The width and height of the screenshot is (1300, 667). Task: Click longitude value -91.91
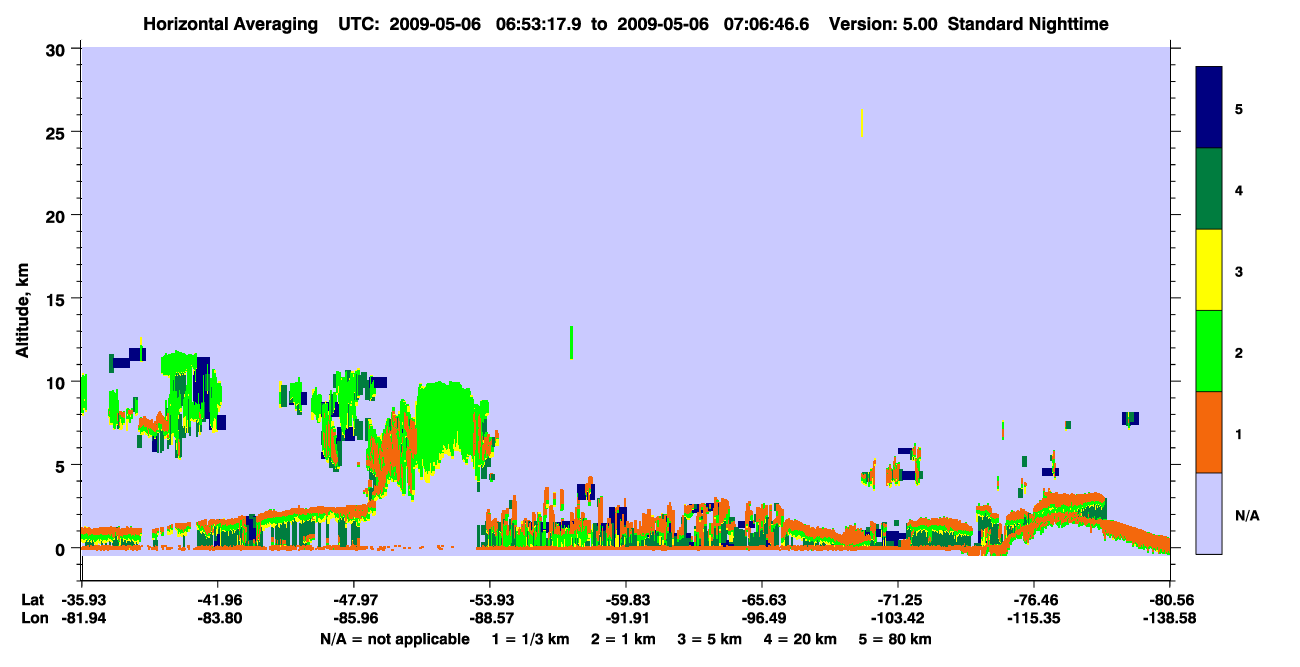click(x=625, y=618)
